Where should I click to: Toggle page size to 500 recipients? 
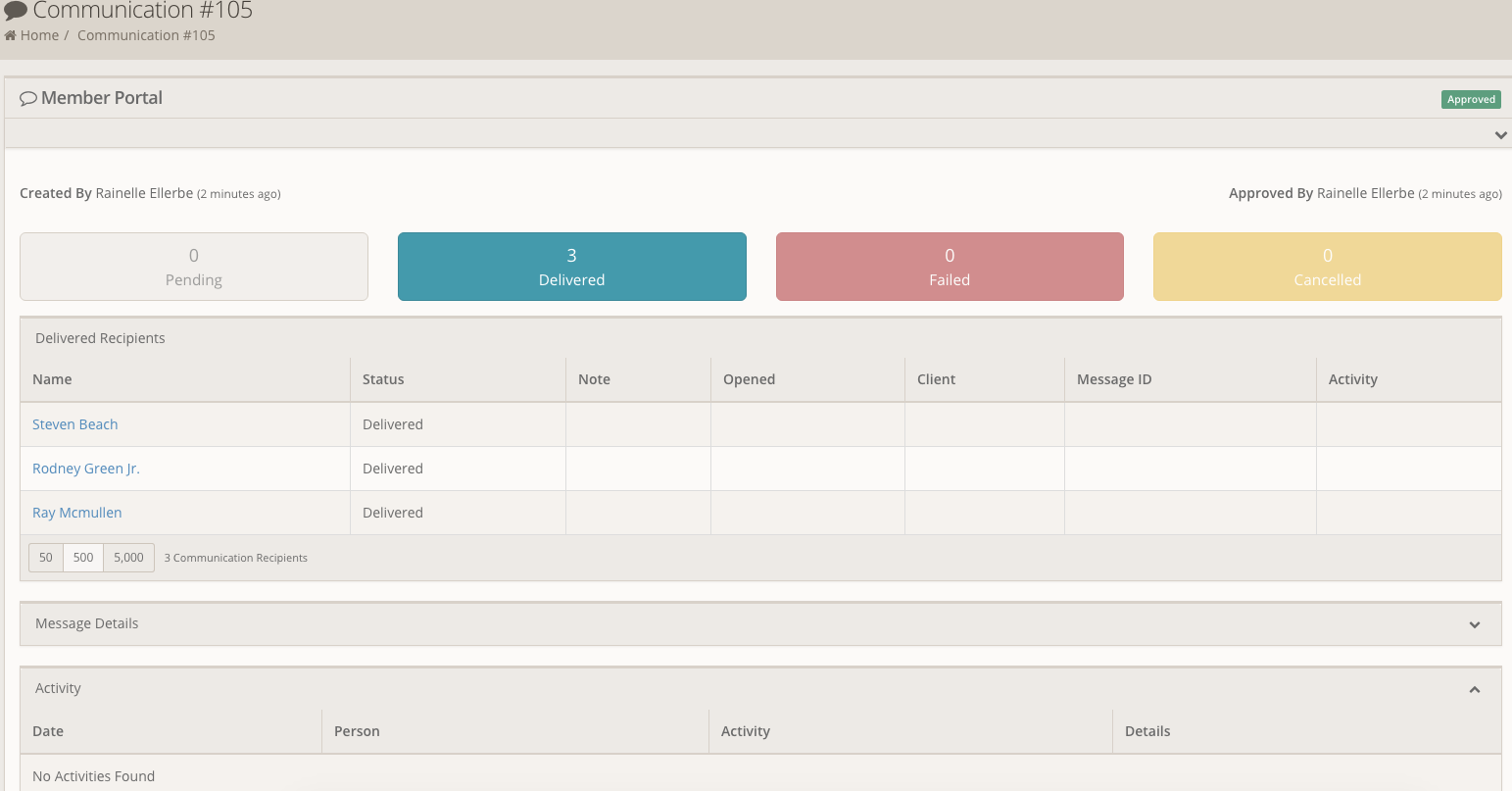[82, 557]
